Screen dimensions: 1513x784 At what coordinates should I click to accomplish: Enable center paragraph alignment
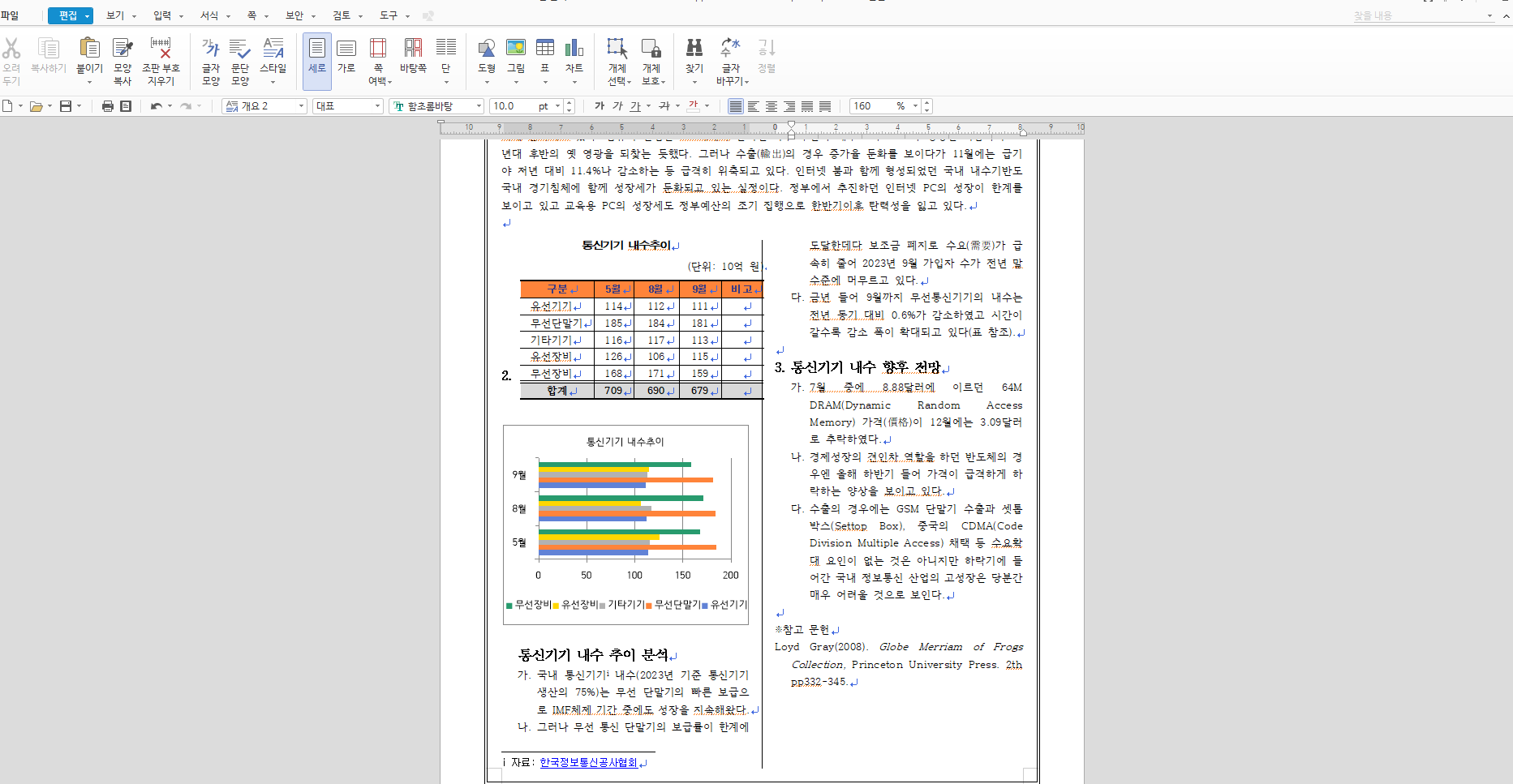(x=772, y=106)
